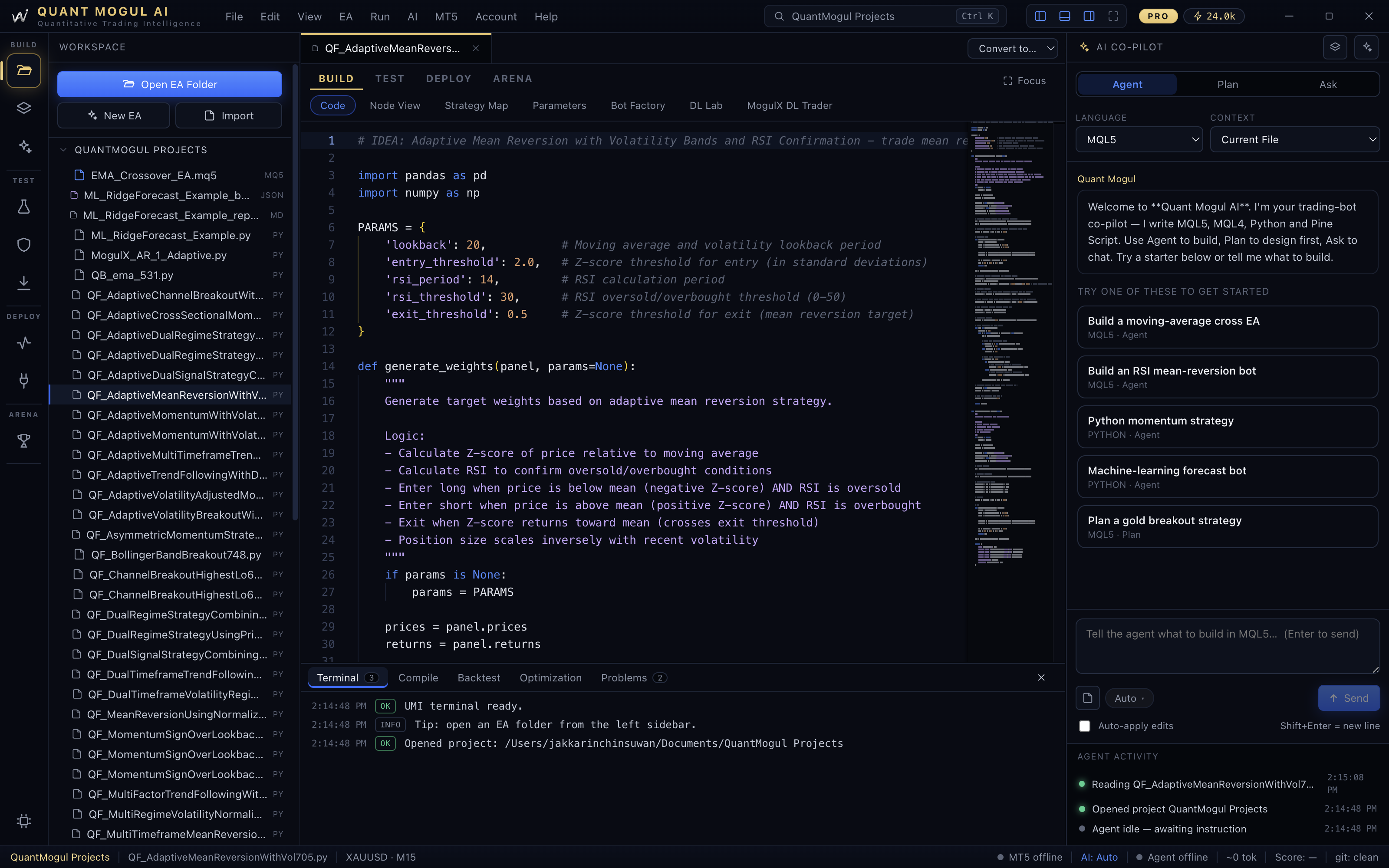Toggle the bottom panel layout icon
The image size is (1389, 868).
click(x=1064, y=16)
